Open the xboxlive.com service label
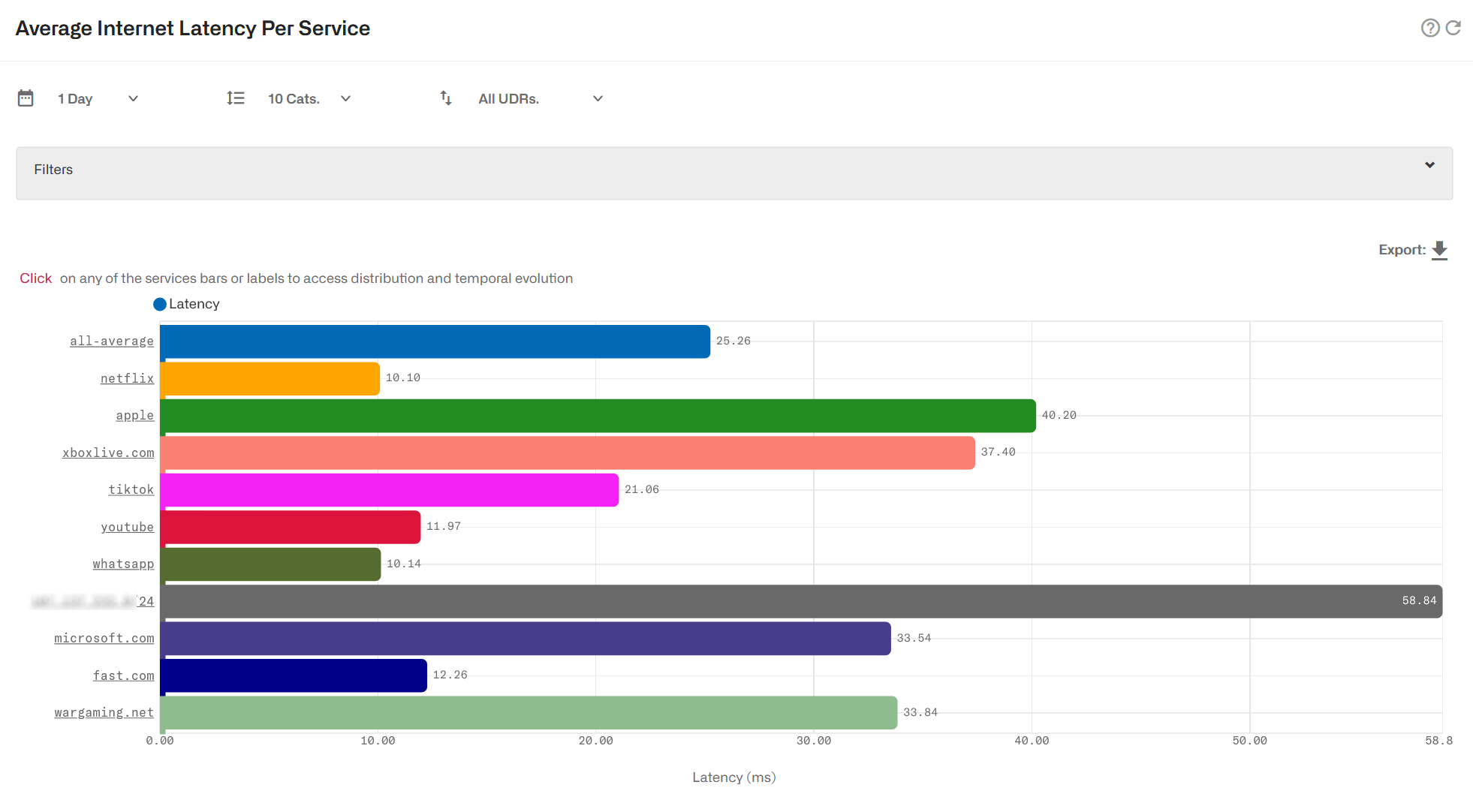 coord(108,453)
